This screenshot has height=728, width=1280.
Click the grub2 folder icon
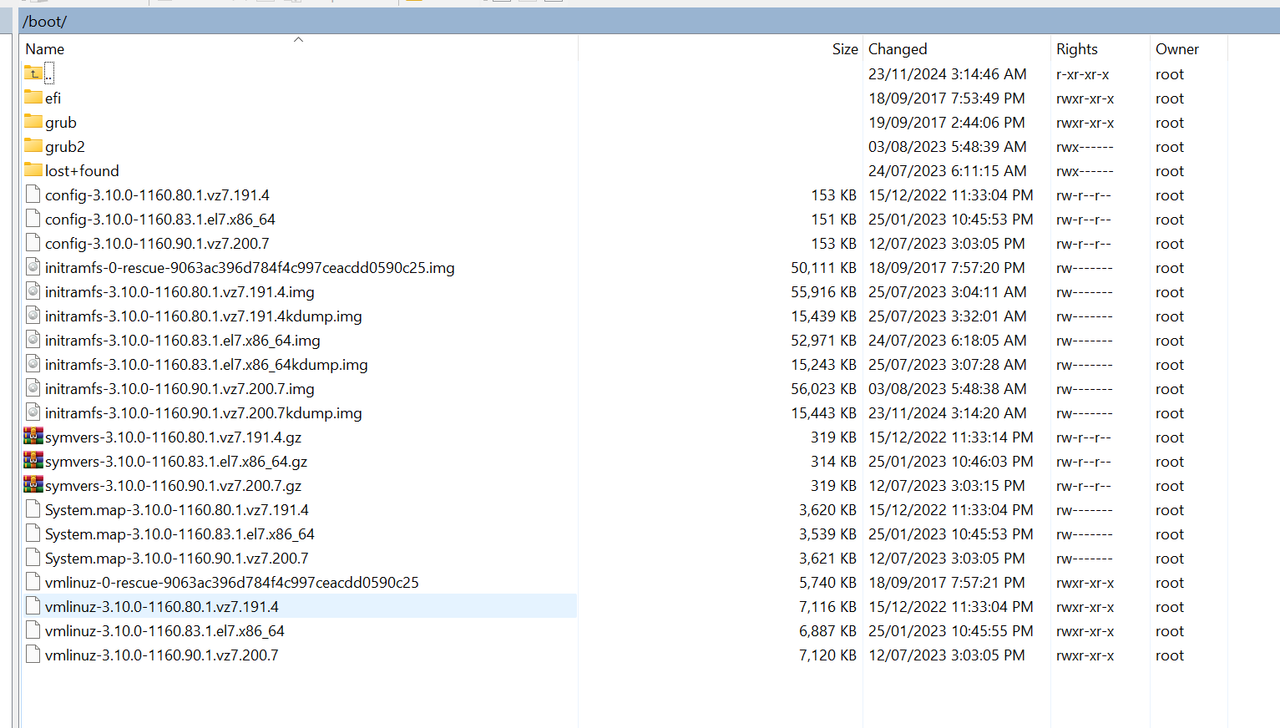click(33, 146)
